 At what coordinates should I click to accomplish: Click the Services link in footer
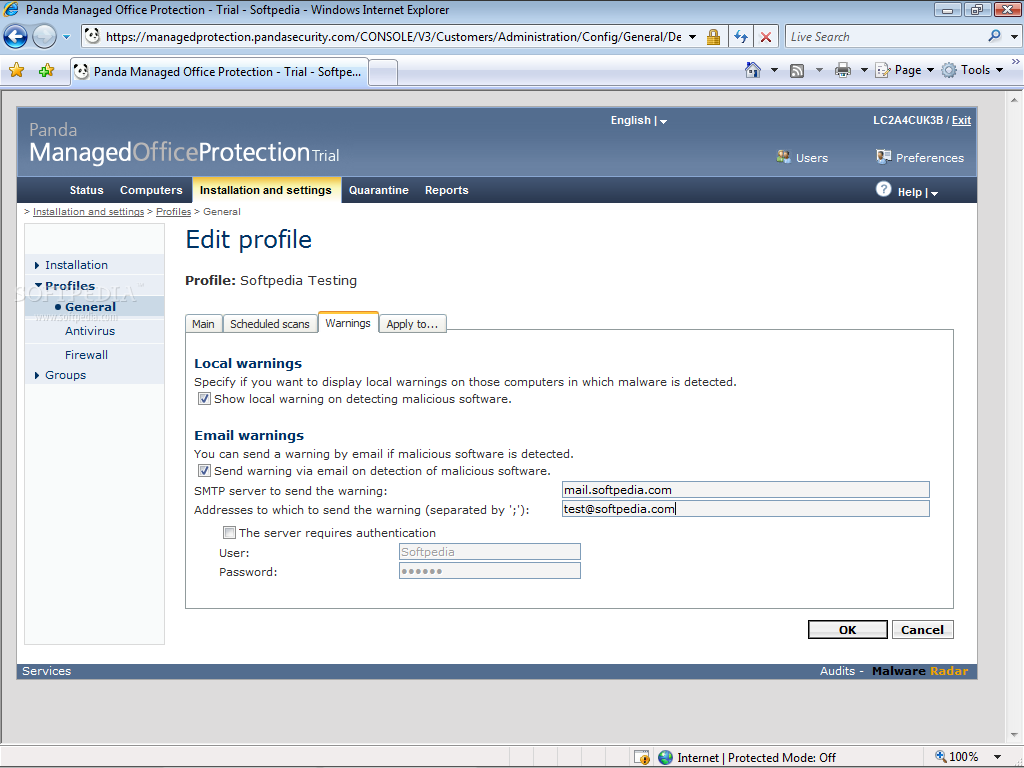coord(46,671)
